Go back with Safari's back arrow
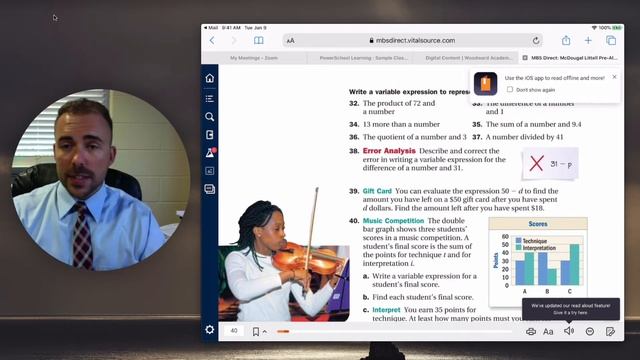 (212, 40)
